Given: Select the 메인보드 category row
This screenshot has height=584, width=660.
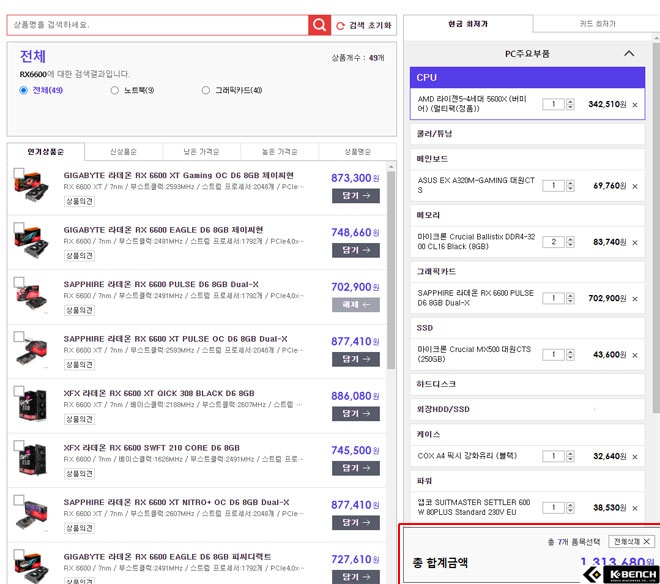Looking at the screenshot, I should click(x=527, y=159).
